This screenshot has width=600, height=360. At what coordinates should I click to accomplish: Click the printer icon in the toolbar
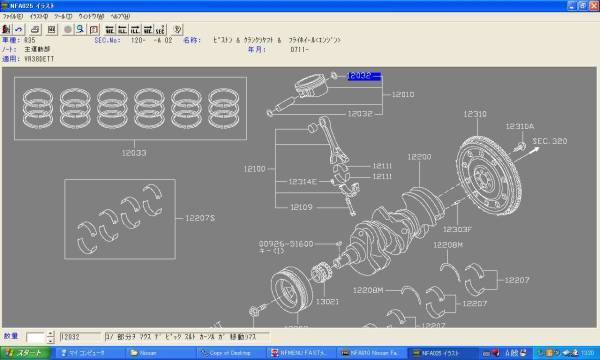coord(35,29)
